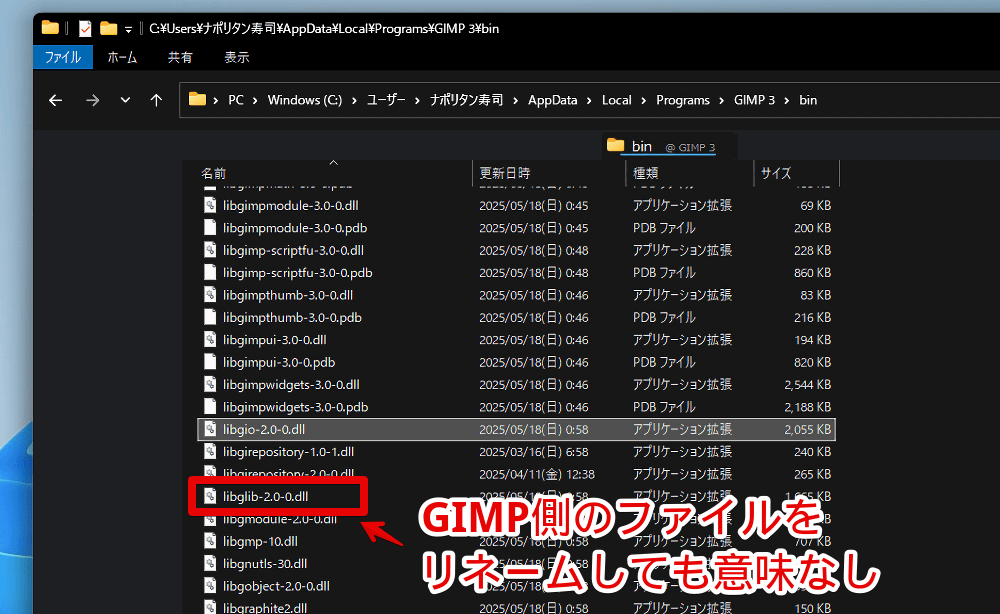Viewport: 1000px width, 614px height.
Task: Click the DLL icon of libgio-2.0-0.dll
Action: click(x=210, y=429)
